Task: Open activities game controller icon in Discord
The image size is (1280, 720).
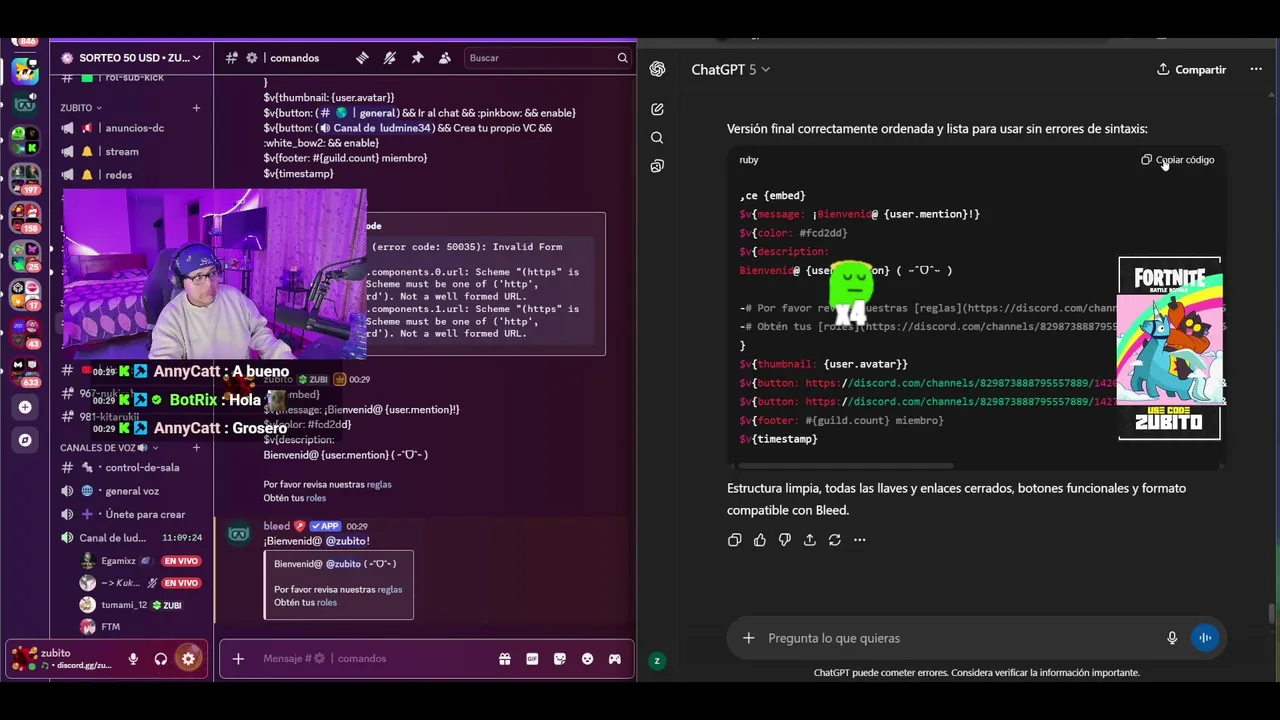Action: pos(614,659)
